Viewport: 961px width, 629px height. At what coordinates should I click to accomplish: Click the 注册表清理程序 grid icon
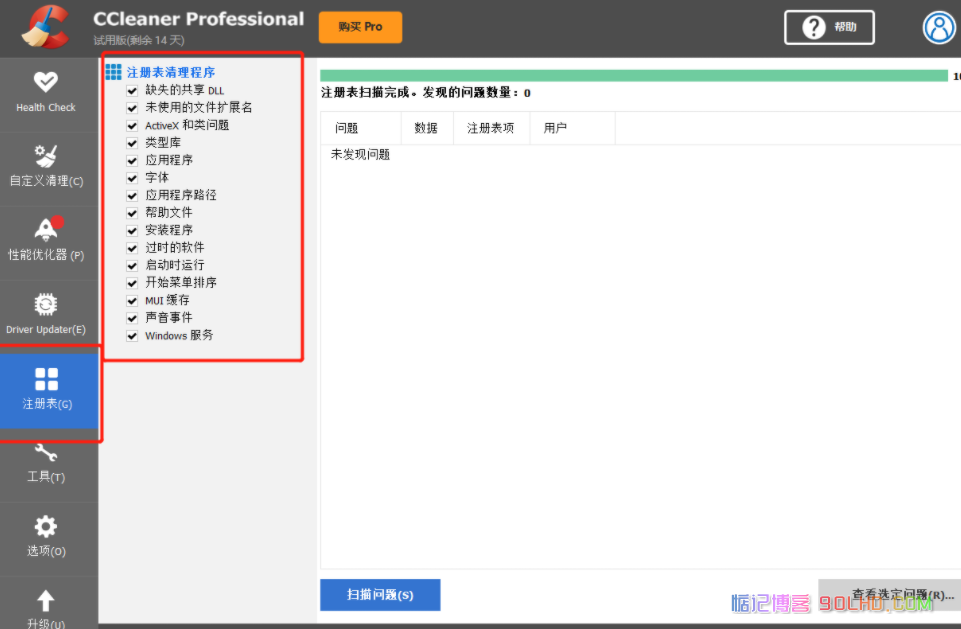pyautogui.click(x=113, y=72)
